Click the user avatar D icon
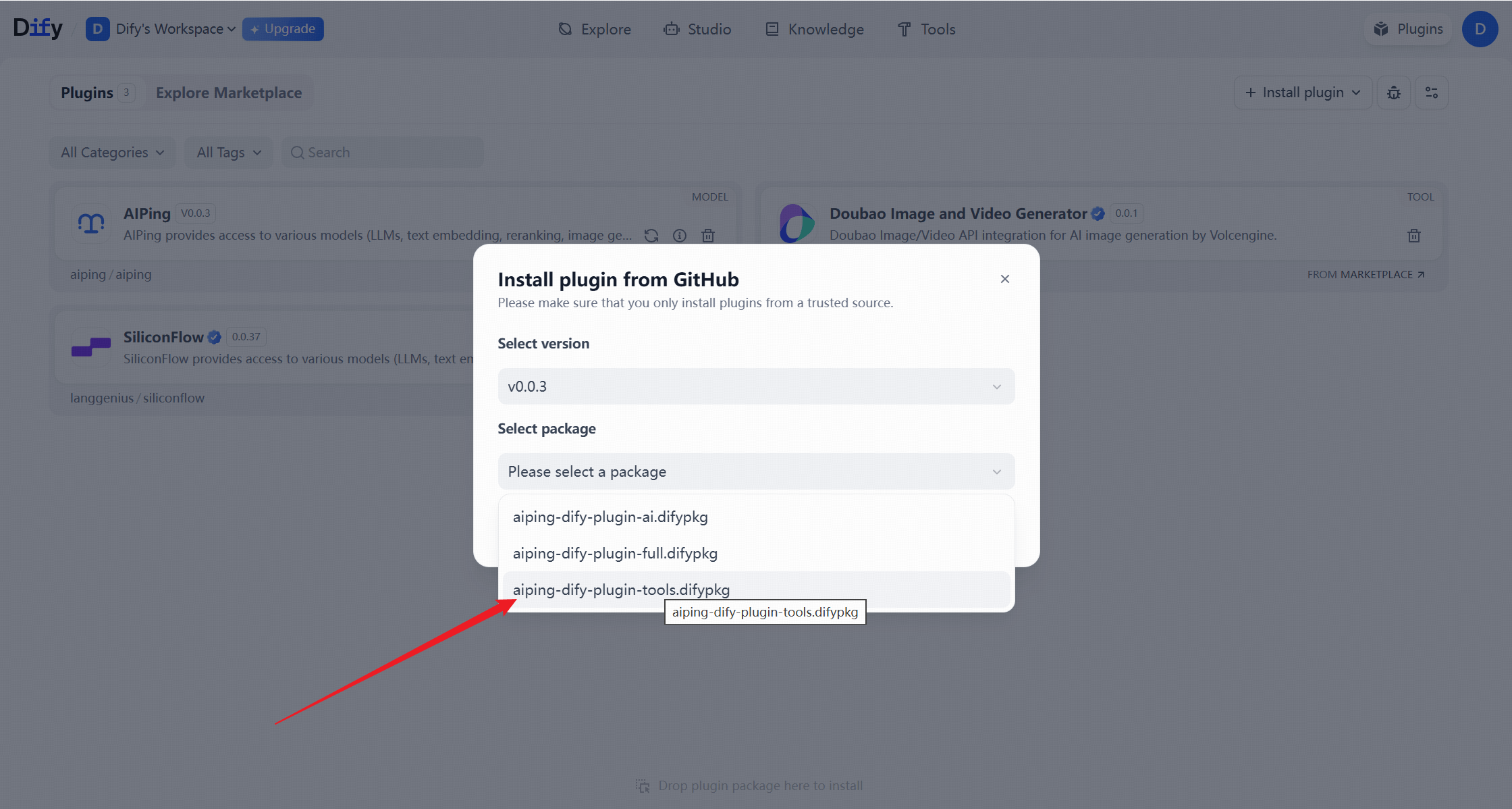Image resolution: width=1512 pixels, height=809 pixels. click(x=1480, y=29)
